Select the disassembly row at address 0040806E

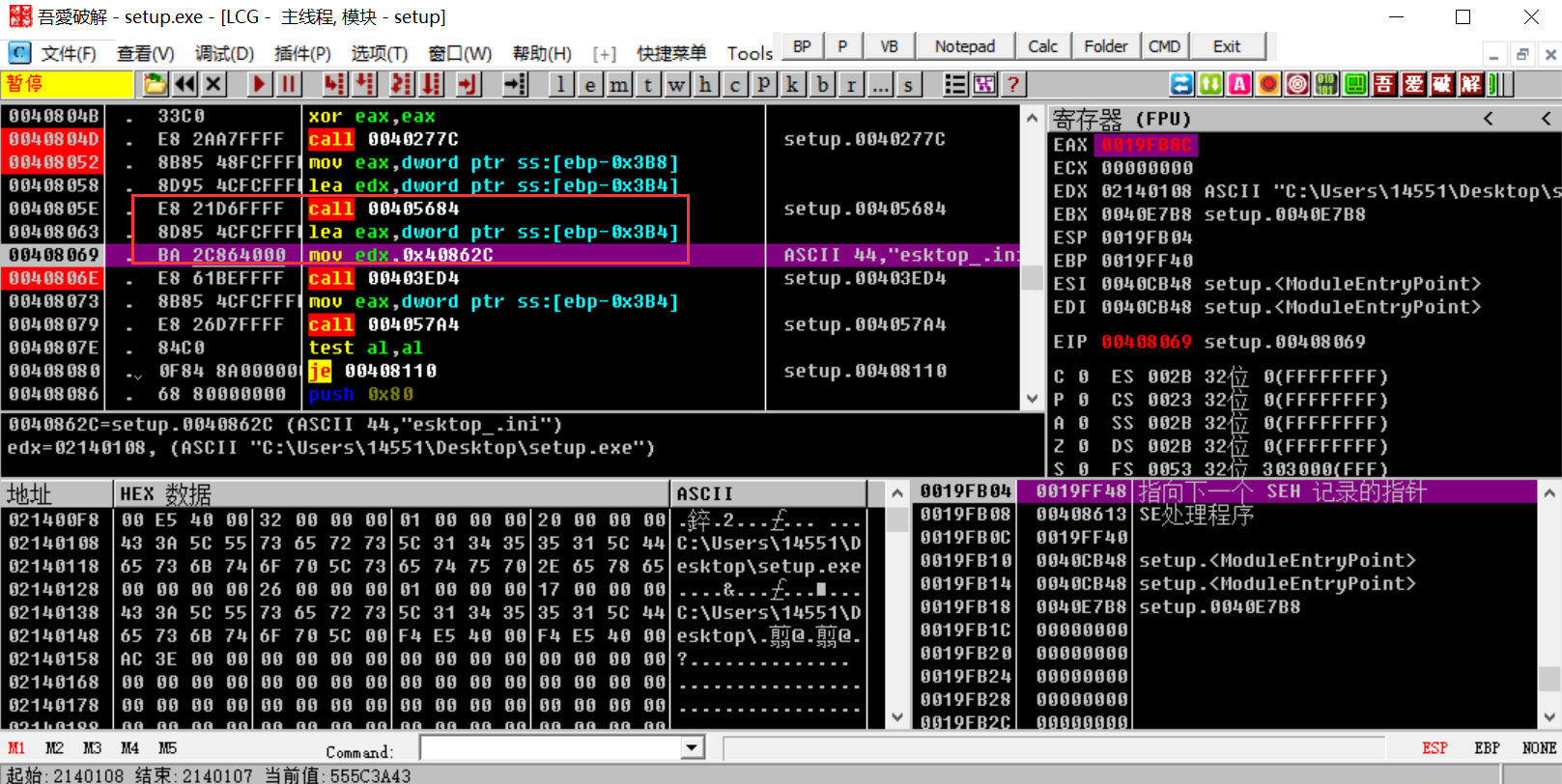(x=512, y=278)
